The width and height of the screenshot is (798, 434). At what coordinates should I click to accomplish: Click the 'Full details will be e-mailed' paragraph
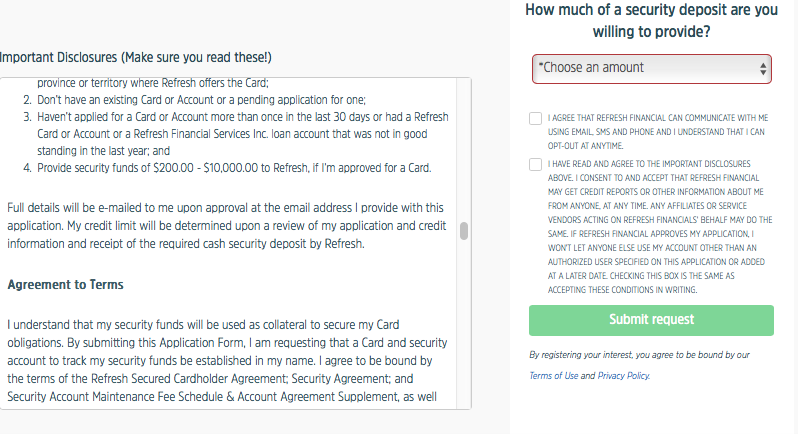coord(225,225)
